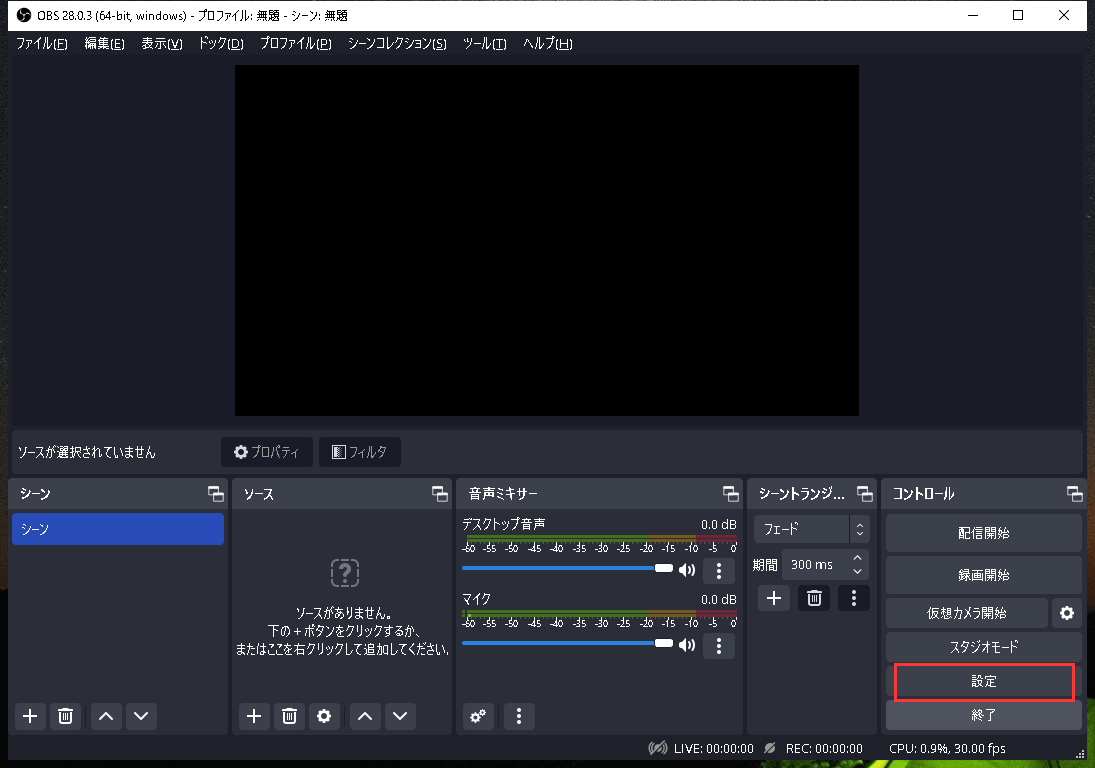Open the ファイル menu
This screenshot has width=1095, height=768.
42,44
